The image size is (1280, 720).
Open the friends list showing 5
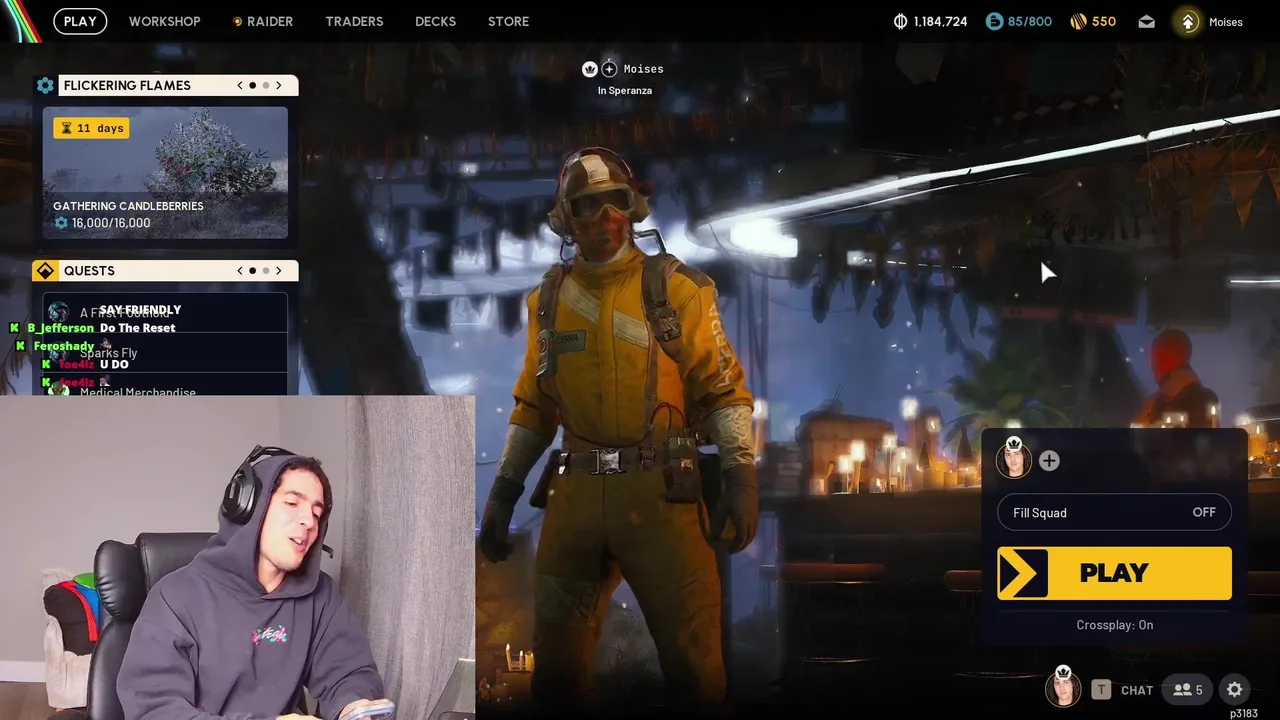click(1188, 689)
